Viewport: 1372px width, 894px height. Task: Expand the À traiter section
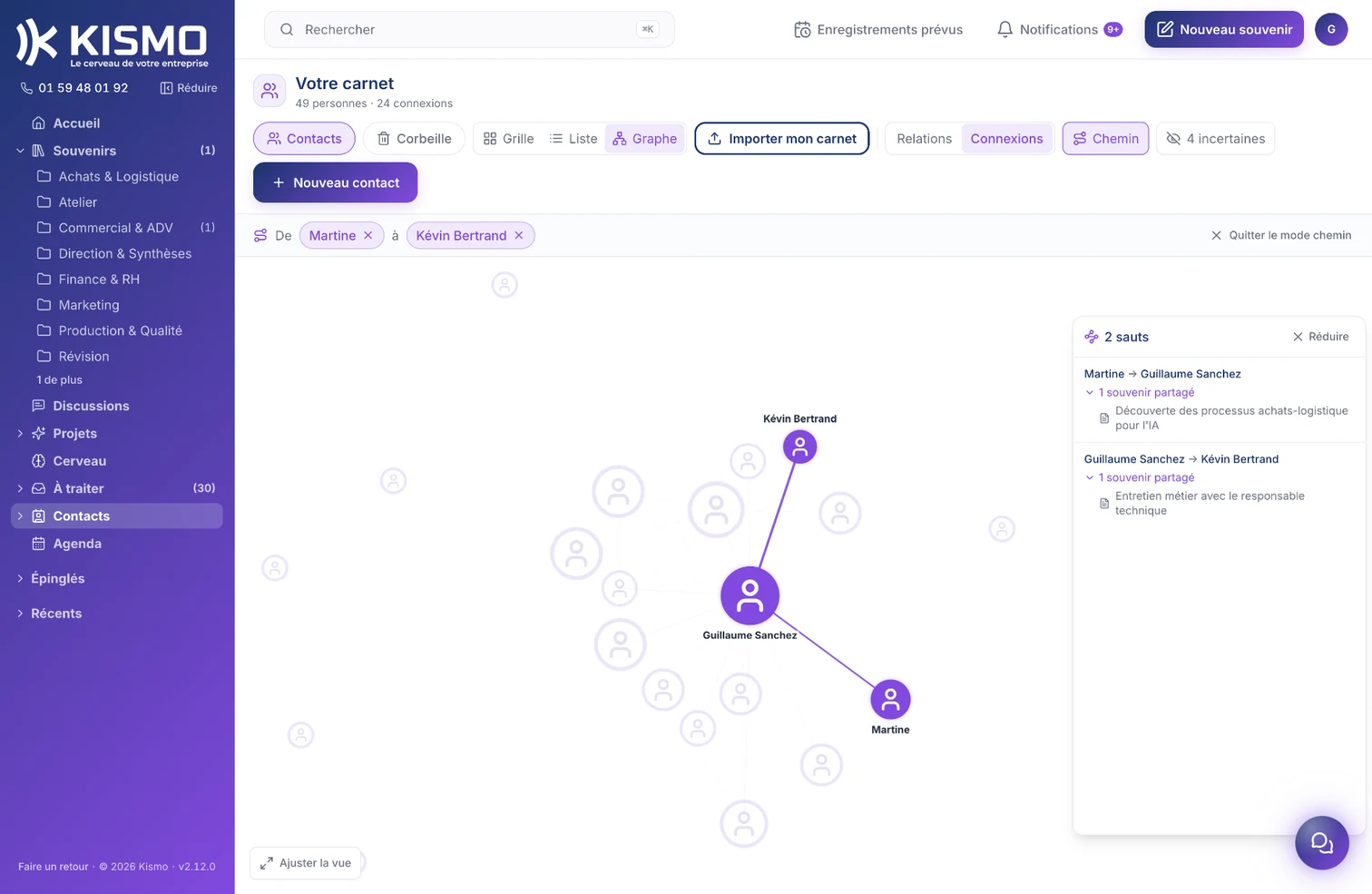coord(20,488)
